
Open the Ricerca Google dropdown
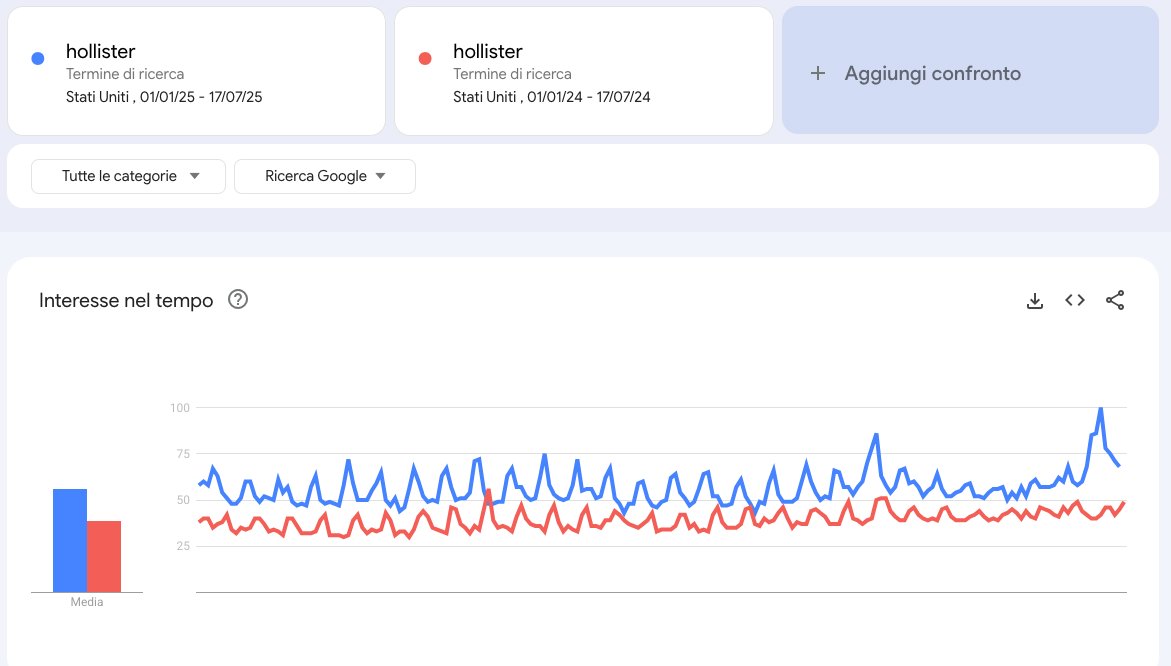pos(325,176)
